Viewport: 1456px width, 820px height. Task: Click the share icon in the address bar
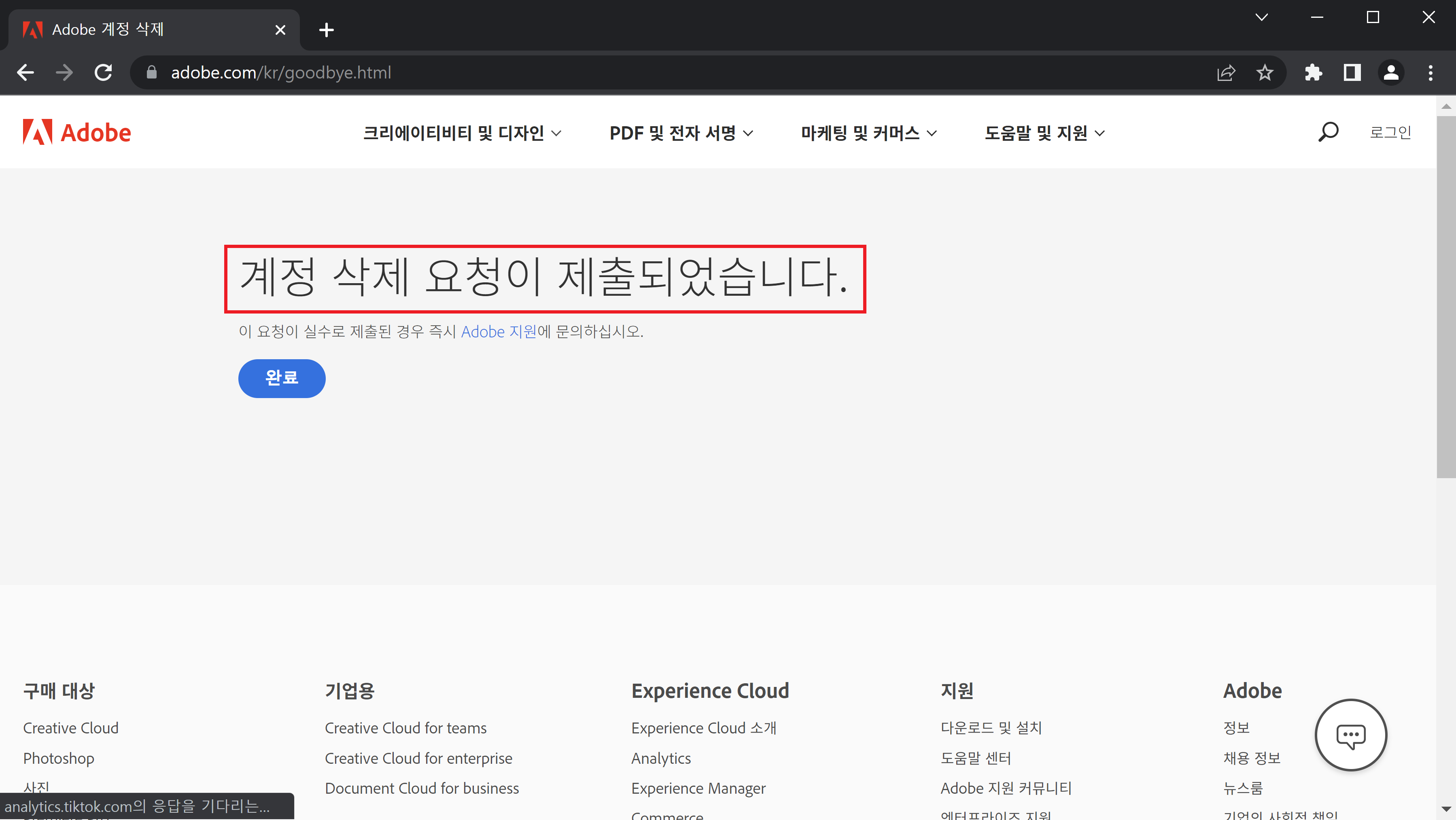tap(1226, 72)
